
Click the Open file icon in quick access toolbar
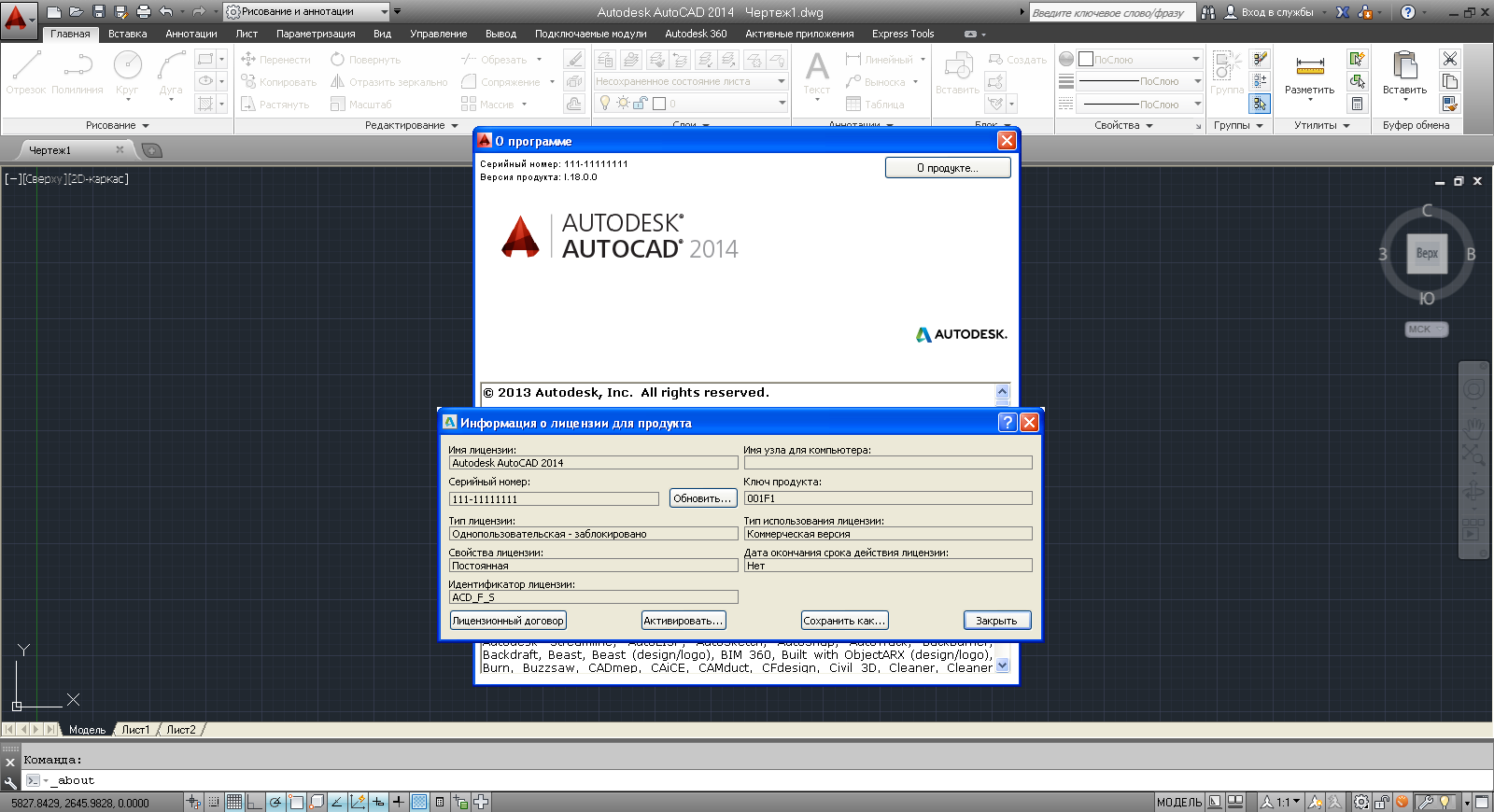77,12
